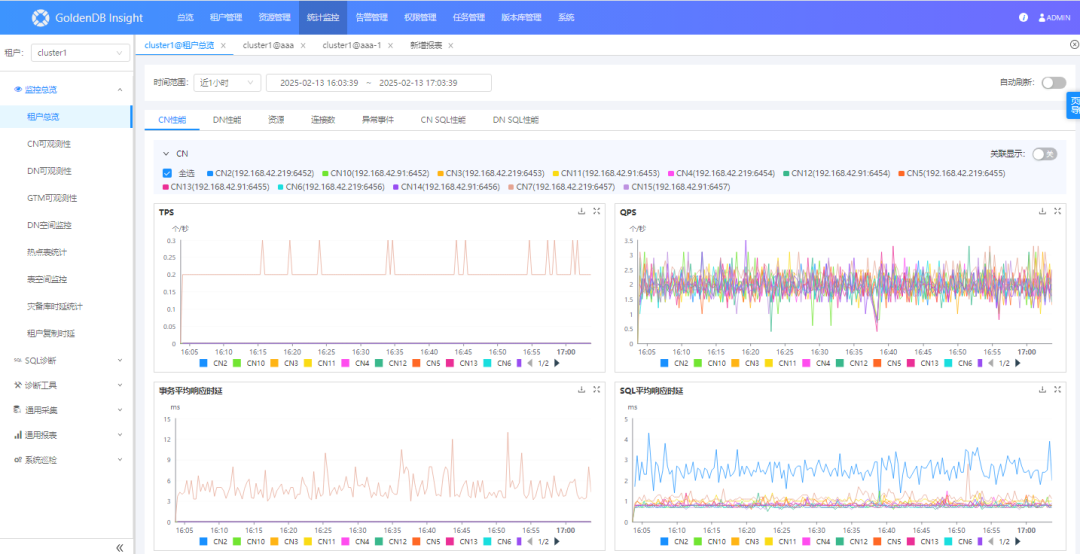Go to previous legend page in TPS chart

[529, 363]
